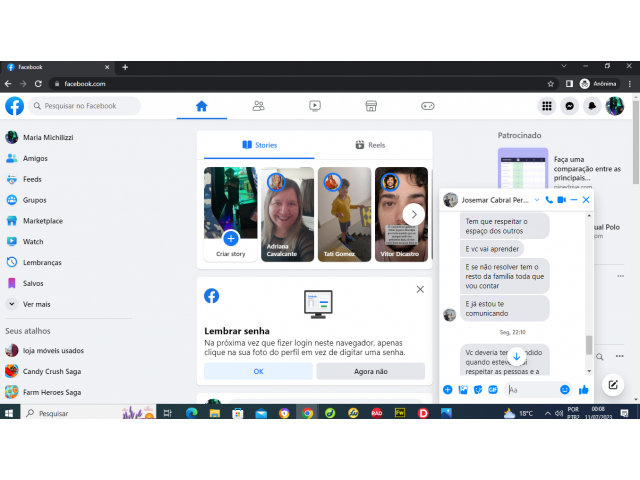Image resolution: width=640 pixels, height=480 pixels.
Task: Open Messenger from the top bar
Action: tap(570, 106)
